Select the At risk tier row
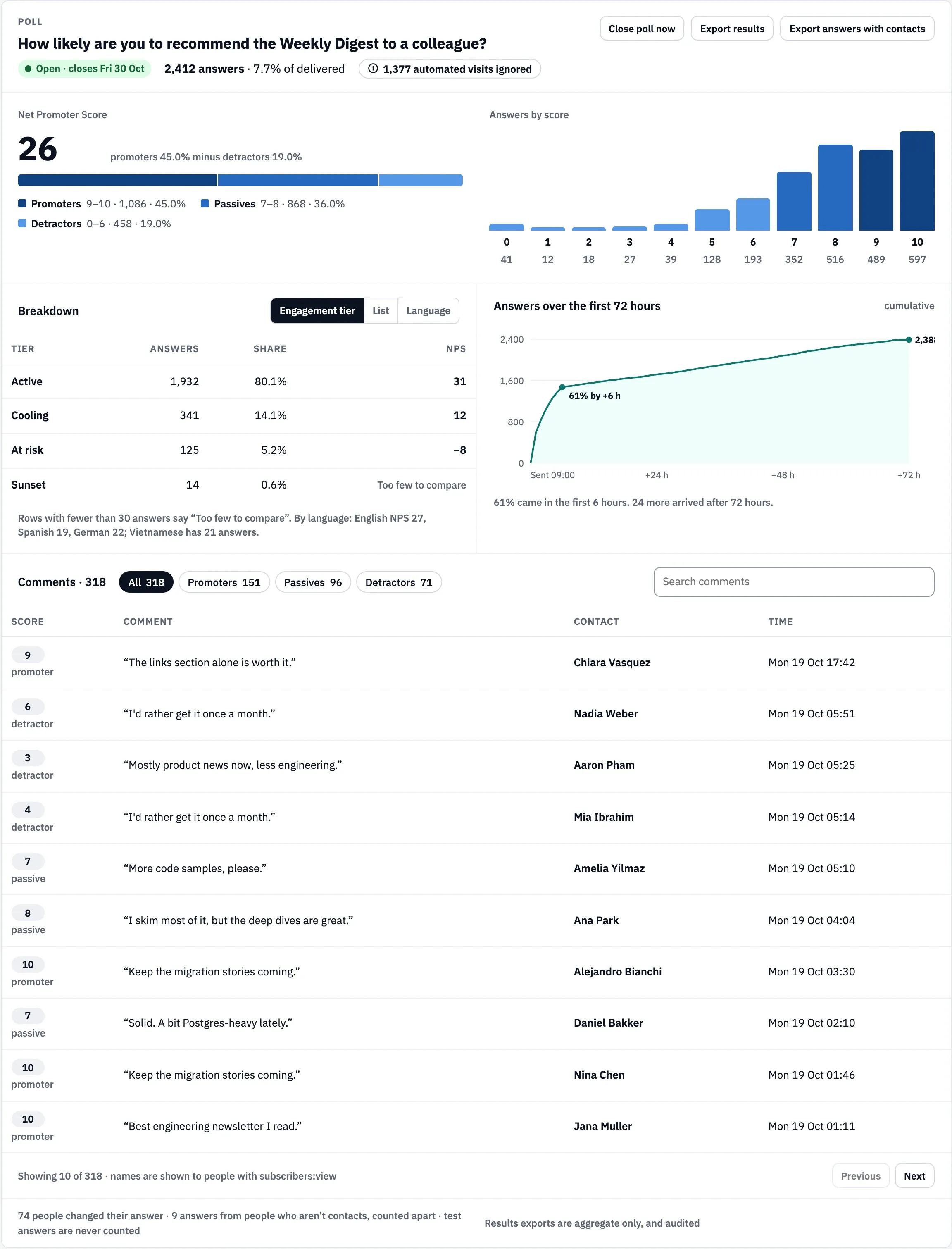 (x=238, y=450)
